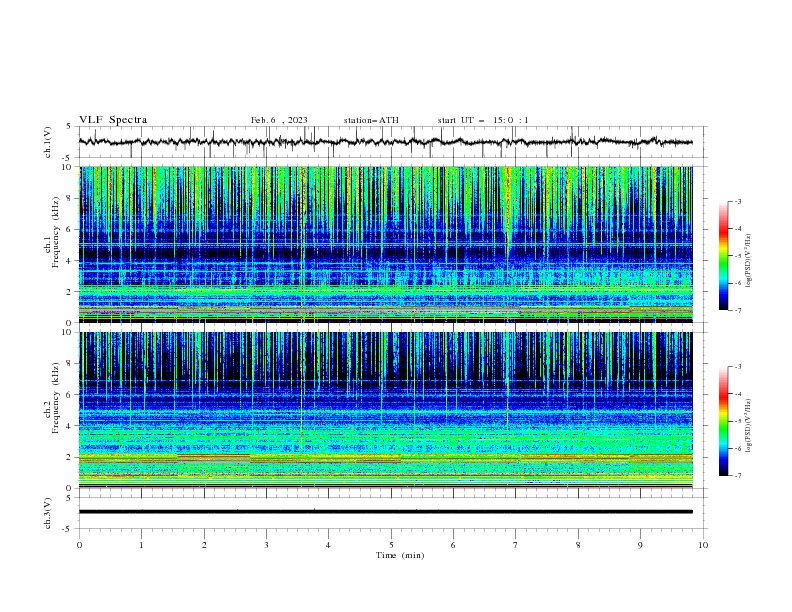Click tick label 6 on the Time axis
This screenshot has height=612, width=792.
(453, 545)
